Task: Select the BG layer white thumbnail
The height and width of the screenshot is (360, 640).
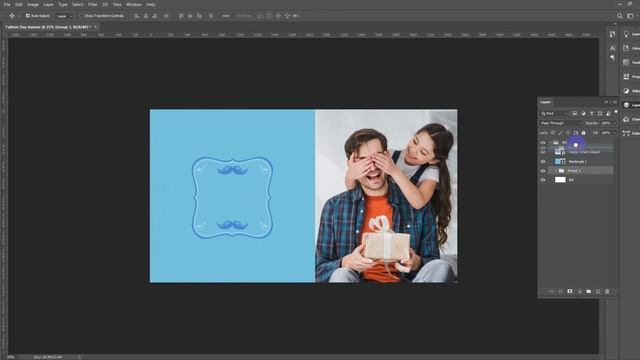Action: pyautogui.click(x=560, y=180)
